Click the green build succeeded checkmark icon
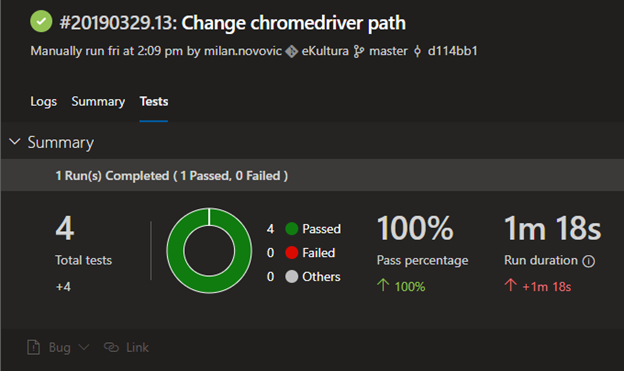 pyautogui.click(x=41, y=21)
